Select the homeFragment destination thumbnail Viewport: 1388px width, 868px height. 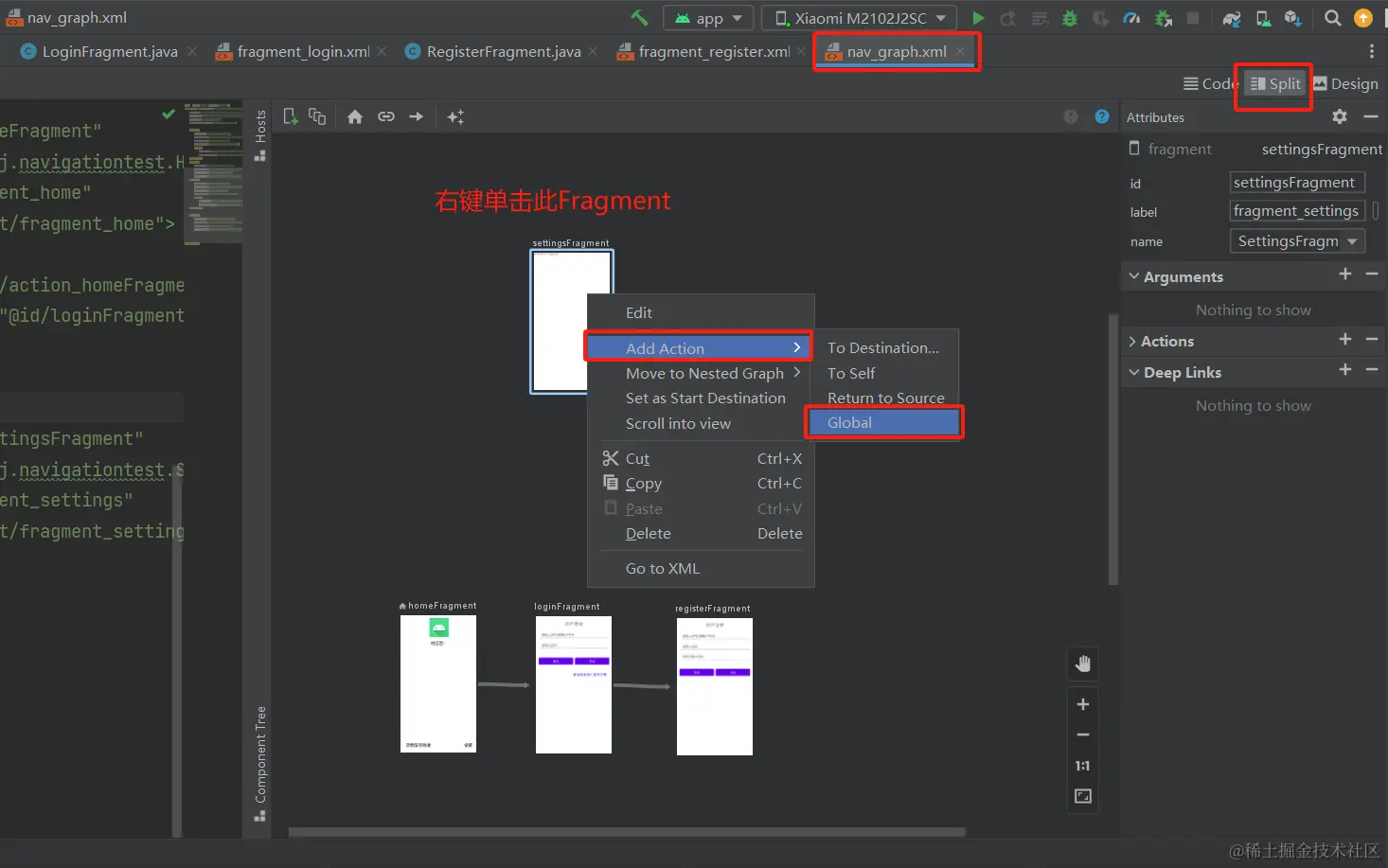pos(438,683)
